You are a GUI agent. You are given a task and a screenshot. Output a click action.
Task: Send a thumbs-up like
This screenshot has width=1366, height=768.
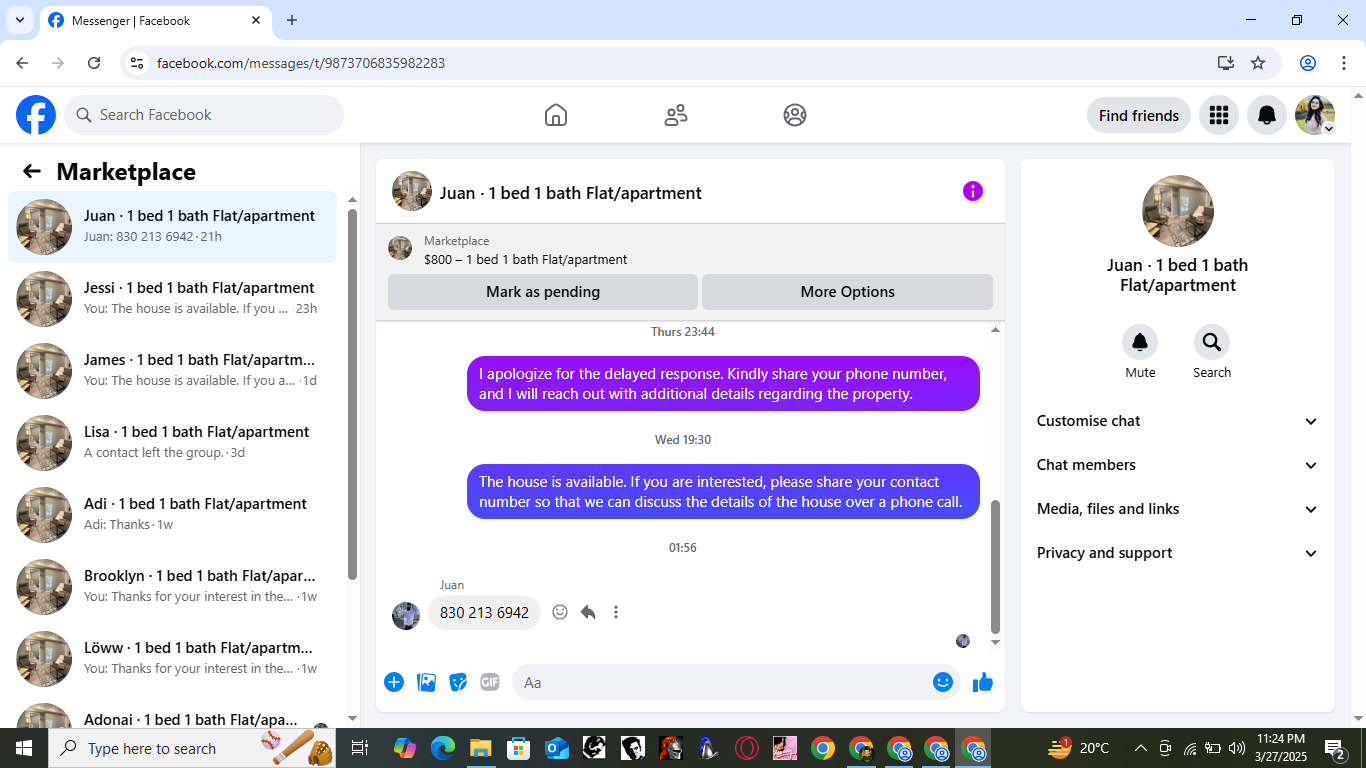pyautogui.click(x=983, y=682)
